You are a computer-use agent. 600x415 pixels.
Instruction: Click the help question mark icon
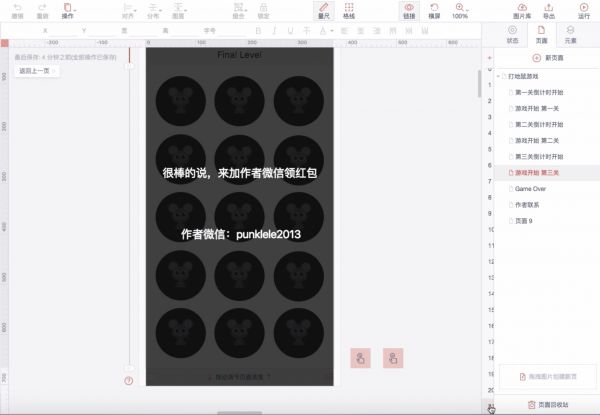point(129,381)
